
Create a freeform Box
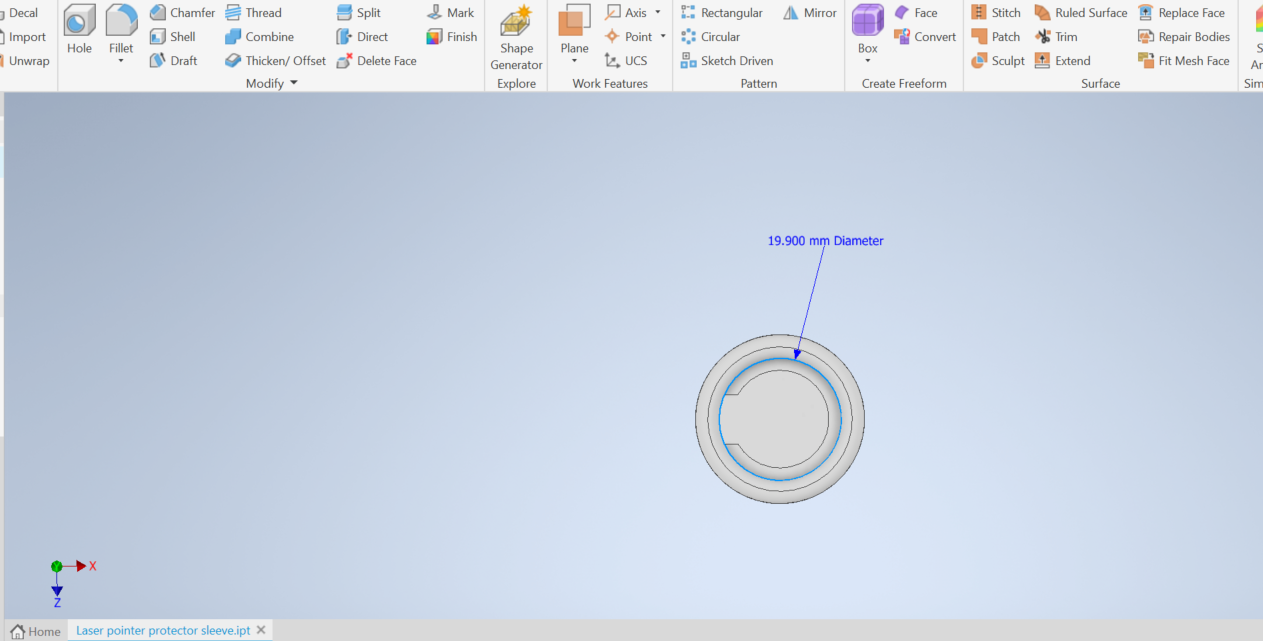click(868, 27)
